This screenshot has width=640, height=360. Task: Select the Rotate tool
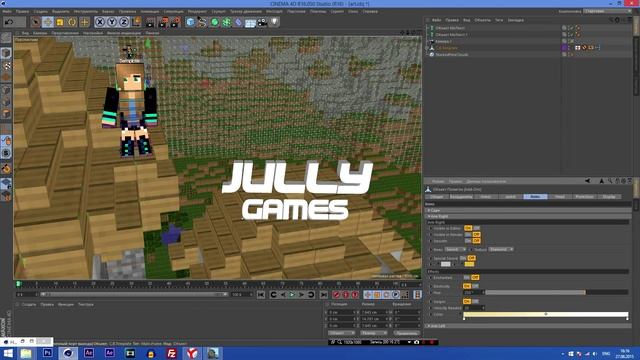(72, 22)
